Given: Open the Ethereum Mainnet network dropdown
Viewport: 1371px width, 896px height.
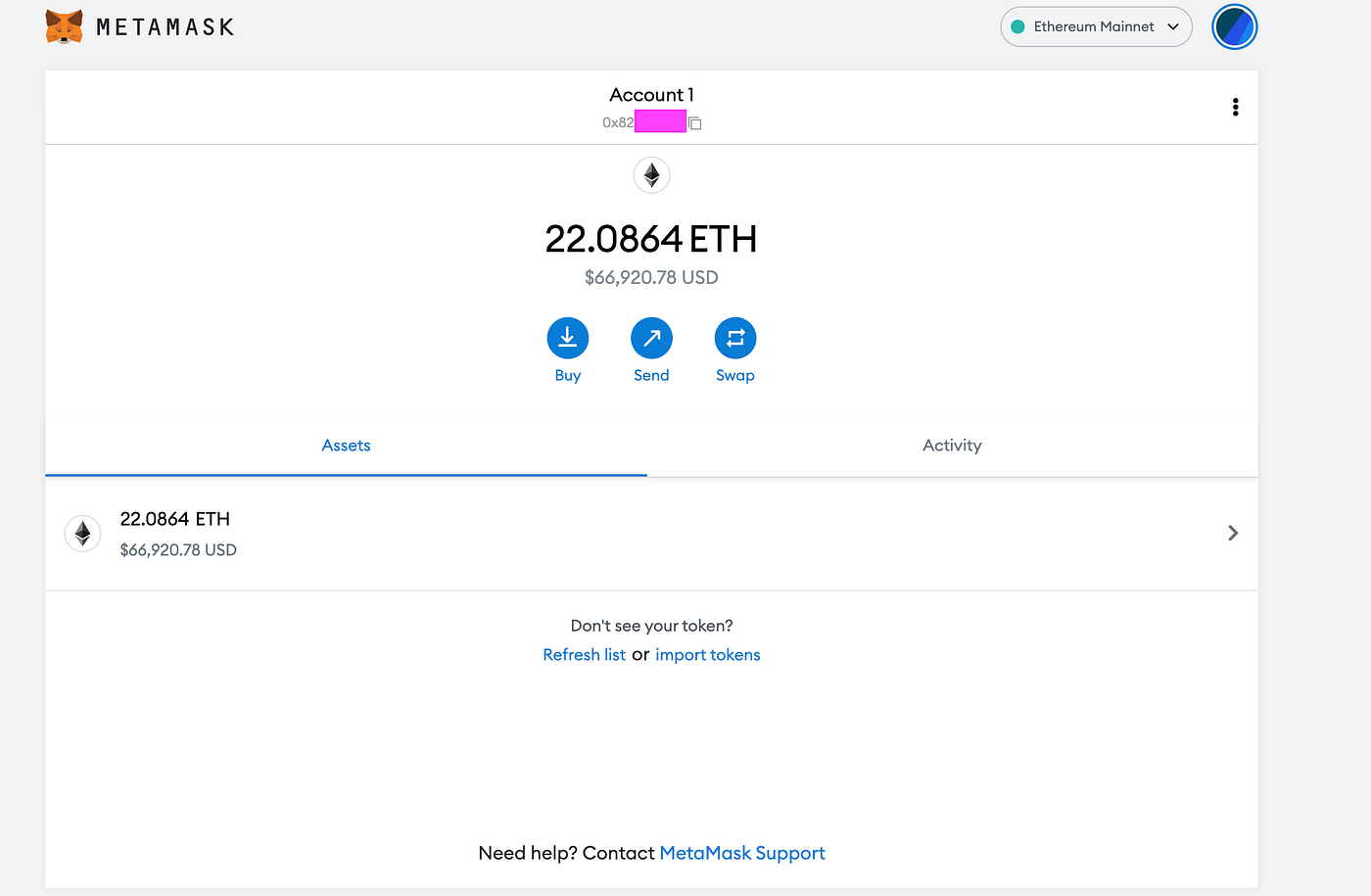Looking at the screenshot, I should [1096, 26].
